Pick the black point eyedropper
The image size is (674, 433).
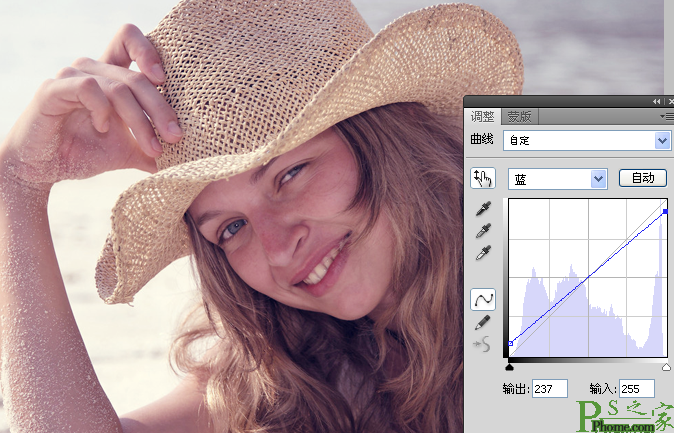pos(483,209)
